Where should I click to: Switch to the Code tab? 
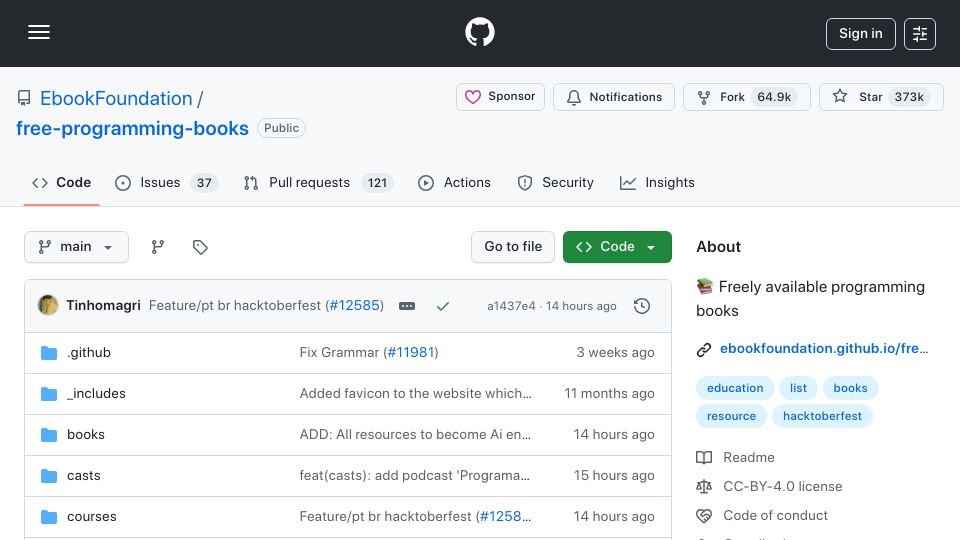click(x=61, y=182)
